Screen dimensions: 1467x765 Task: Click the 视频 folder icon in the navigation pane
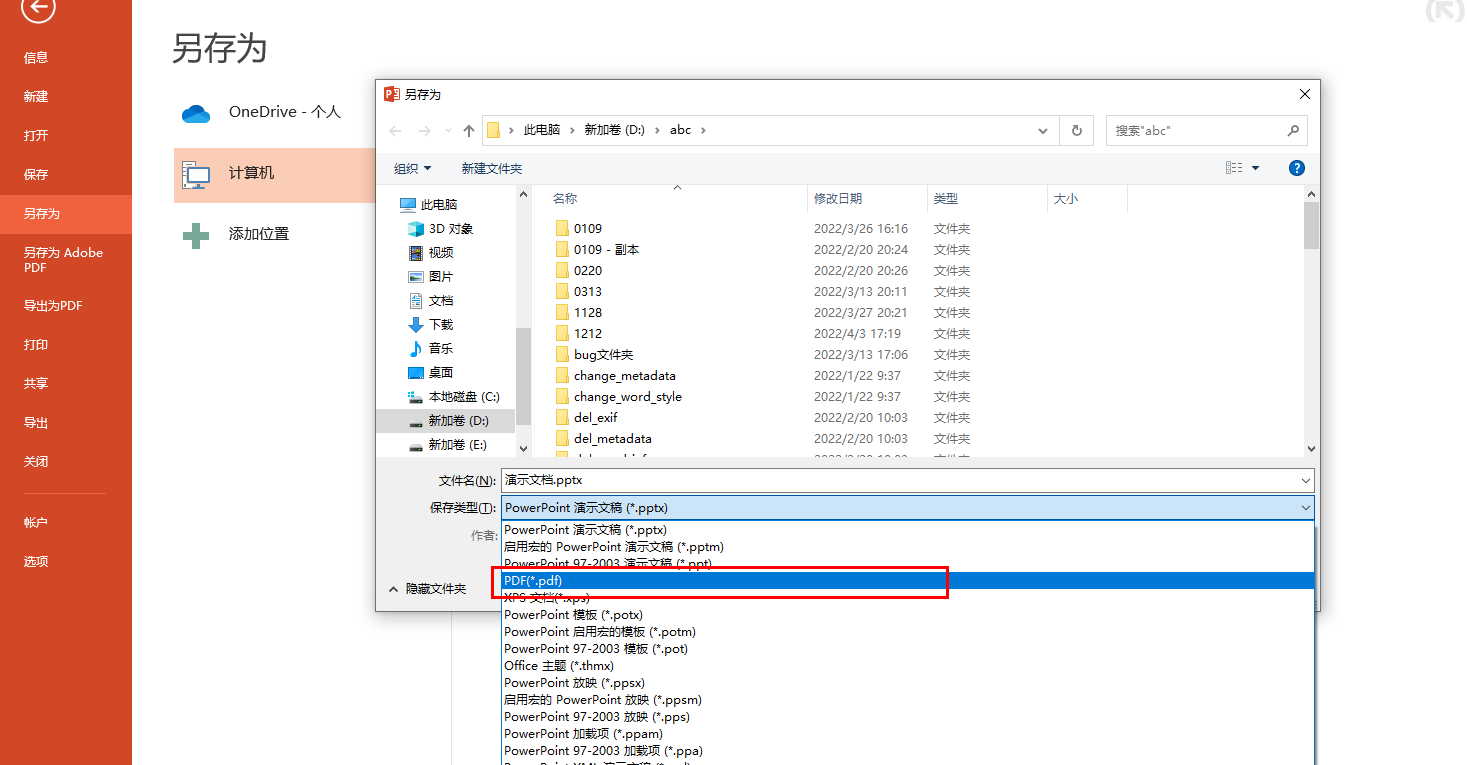(x=416, y=253)
